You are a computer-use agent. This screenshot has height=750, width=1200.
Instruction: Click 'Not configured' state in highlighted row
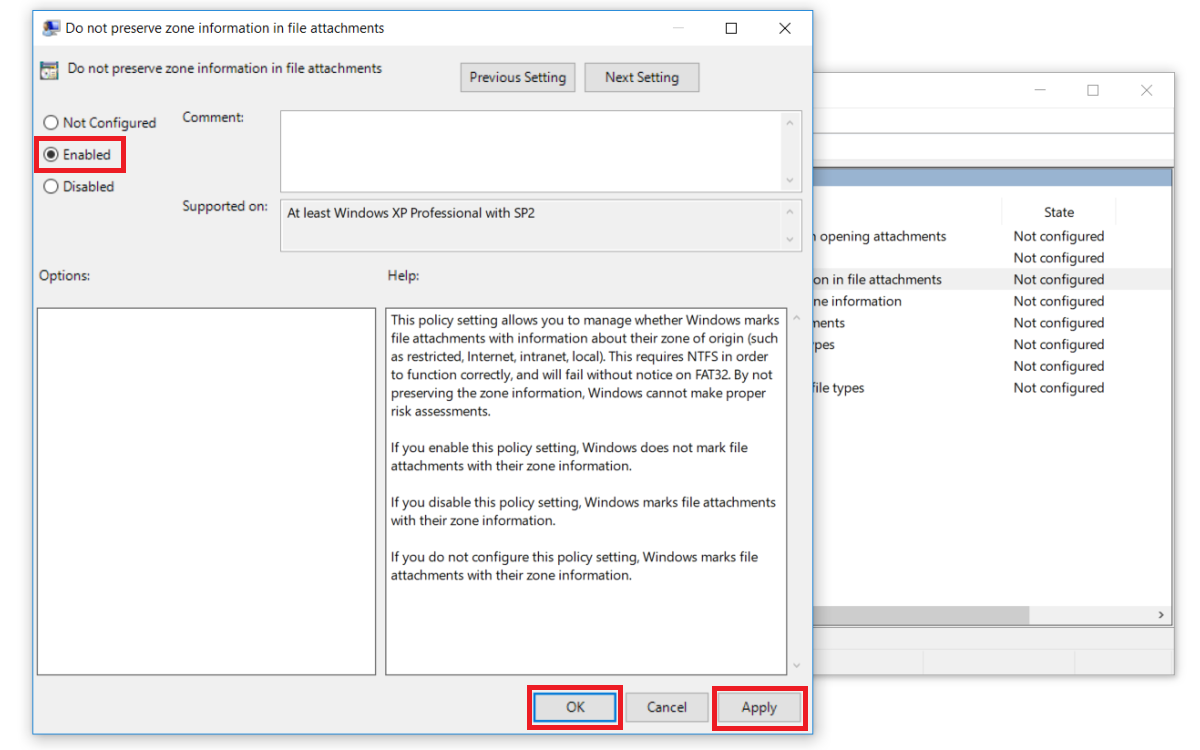pyautogui.click(x=1059, y=280)
